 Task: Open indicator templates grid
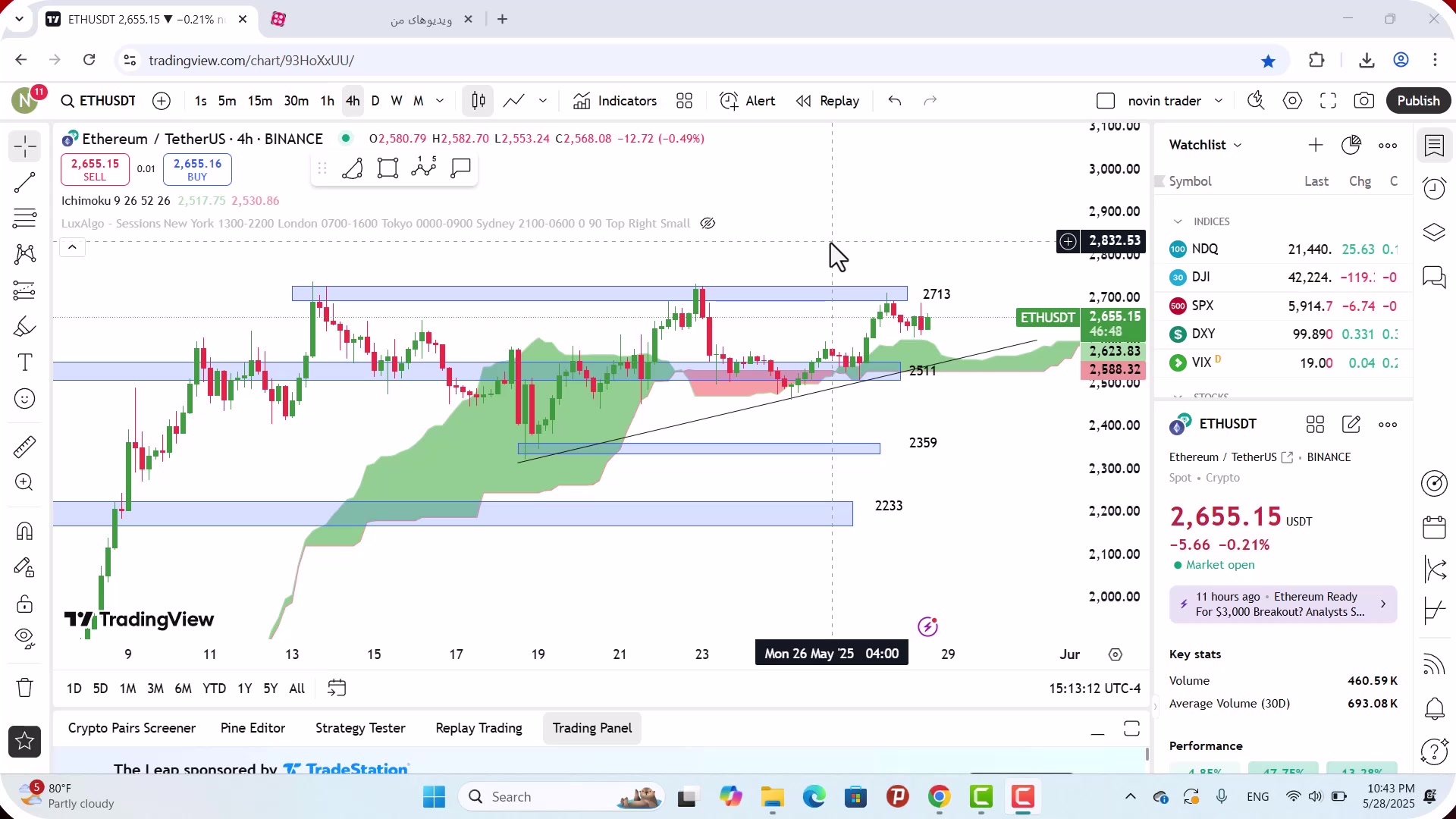(x=685, y=101)
